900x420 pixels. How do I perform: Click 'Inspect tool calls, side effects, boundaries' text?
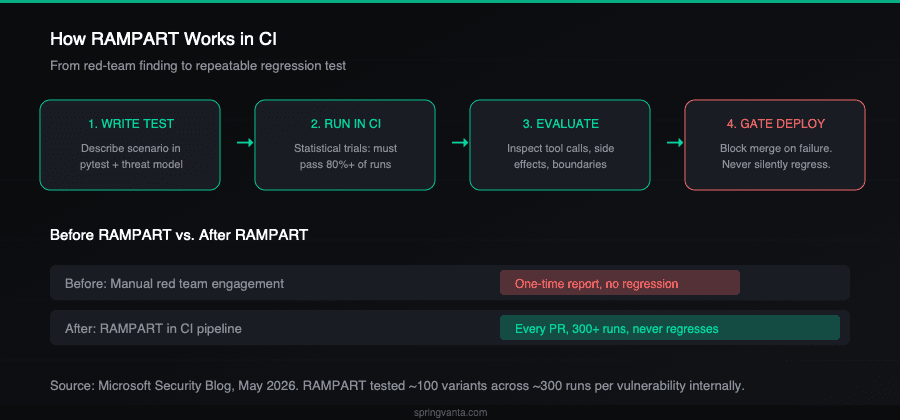coord(560,157)
